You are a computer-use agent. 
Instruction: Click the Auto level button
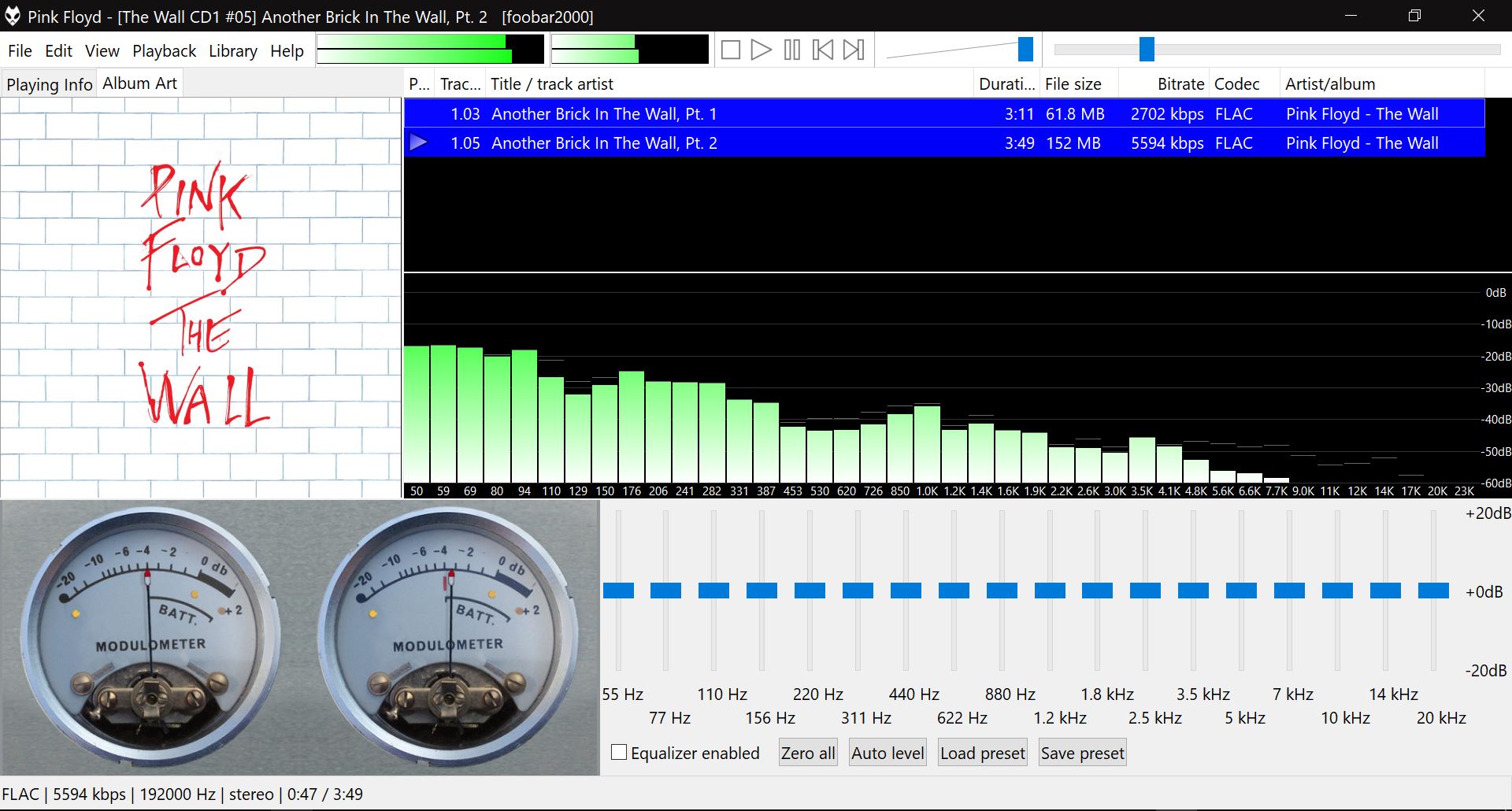[888, 754]
